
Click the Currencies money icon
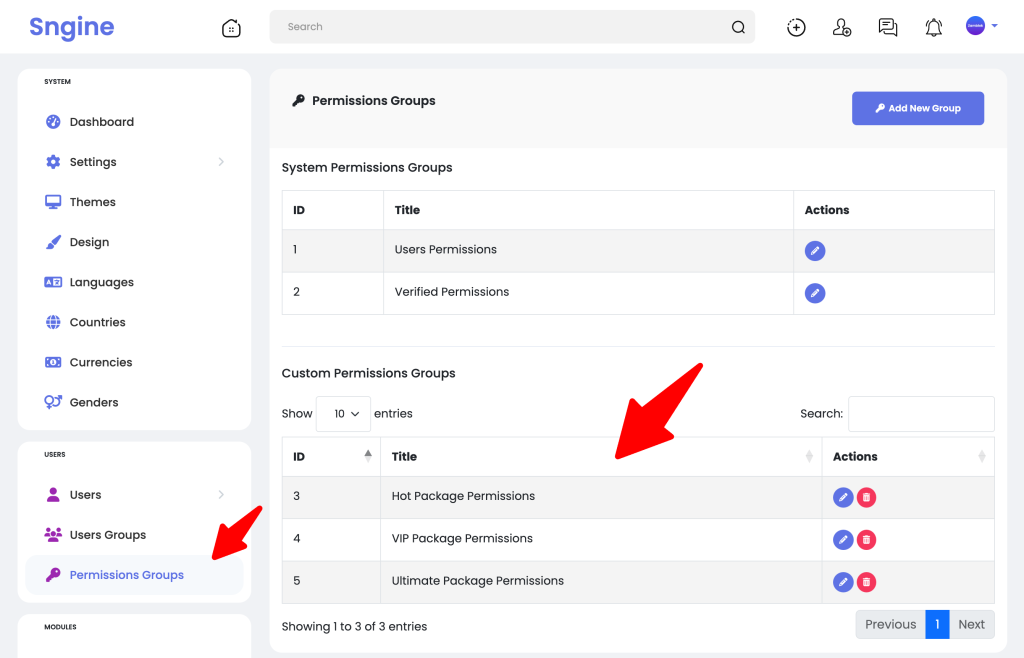[x=53, y=362]
